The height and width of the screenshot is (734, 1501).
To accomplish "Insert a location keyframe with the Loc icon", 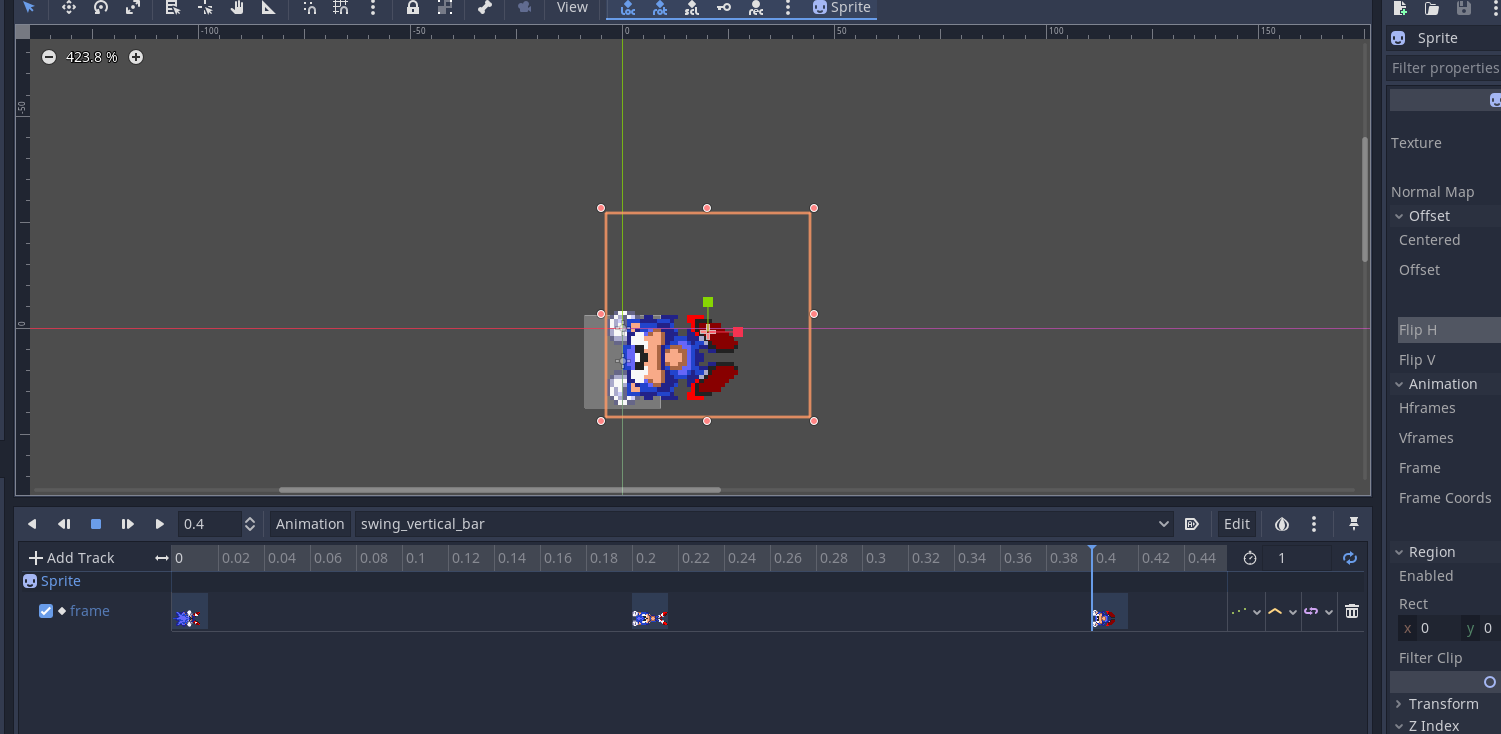I will 627,8.
